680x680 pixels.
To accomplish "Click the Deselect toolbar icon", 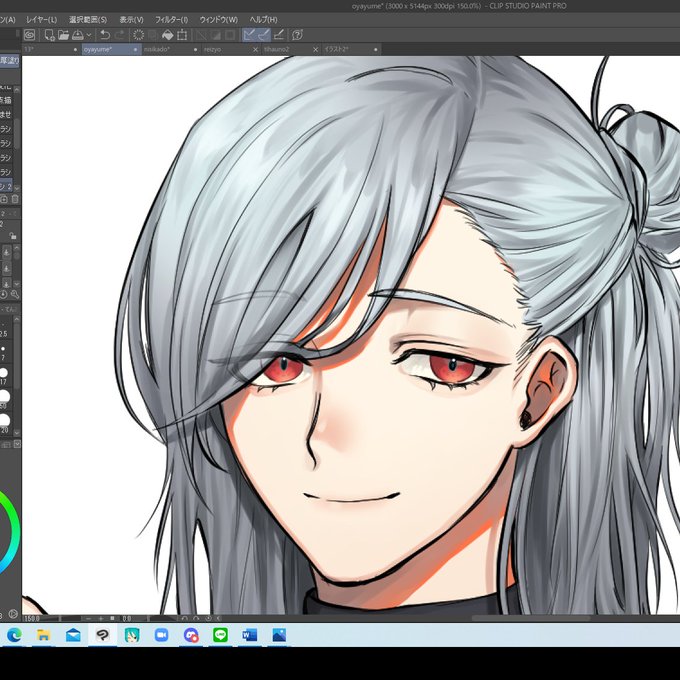I will (201, 35).
